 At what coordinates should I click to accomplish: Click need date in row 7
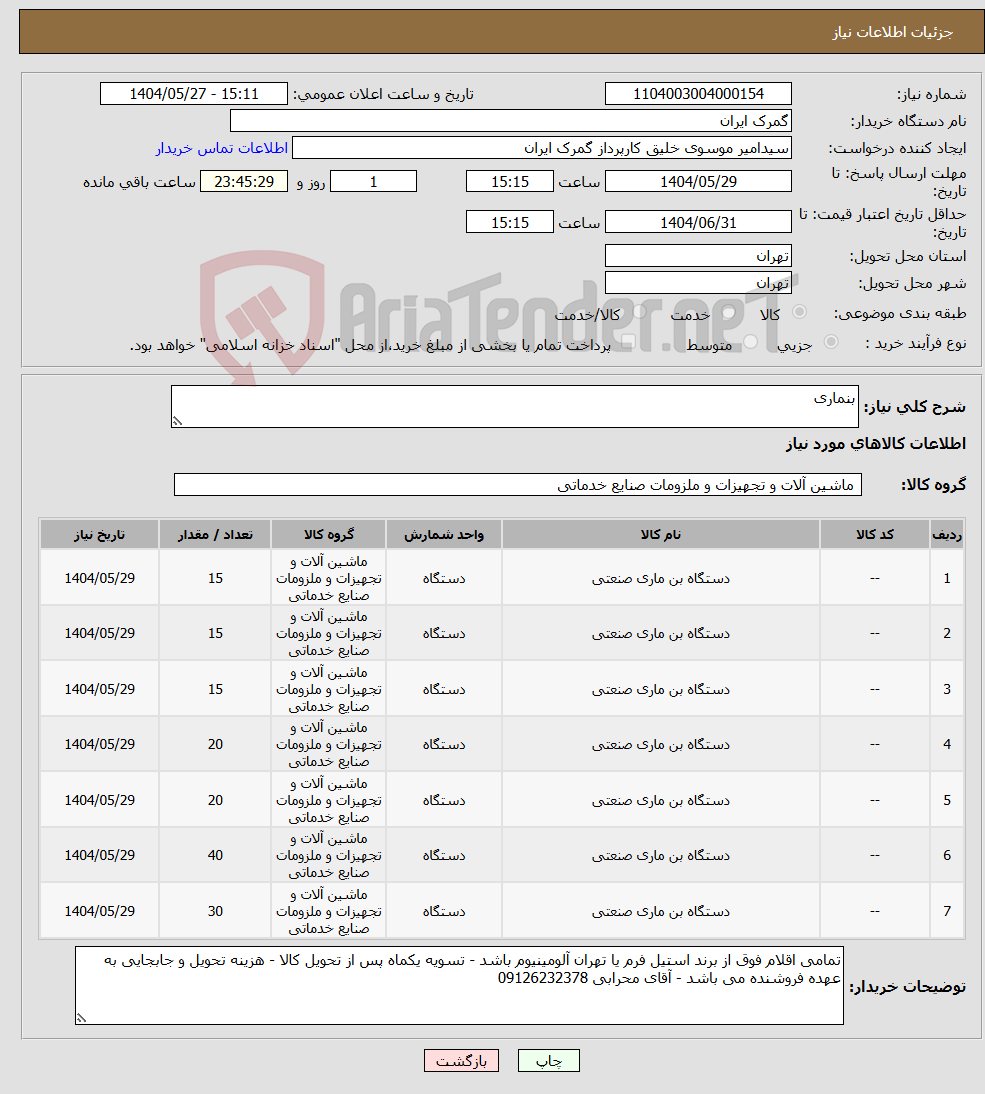[100, 911]
